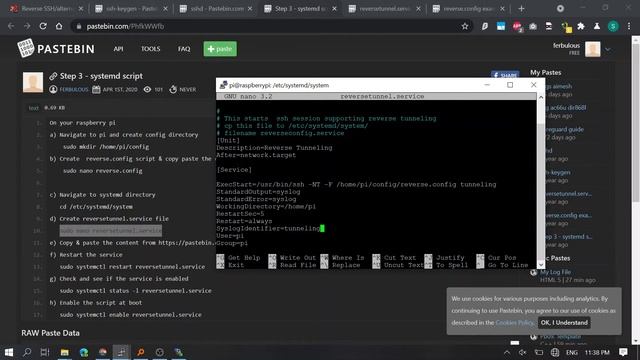The height and width of the screenshot is (360, 640).
Task: Click the 11:38 PM taskbar clock
Action: 597,352
